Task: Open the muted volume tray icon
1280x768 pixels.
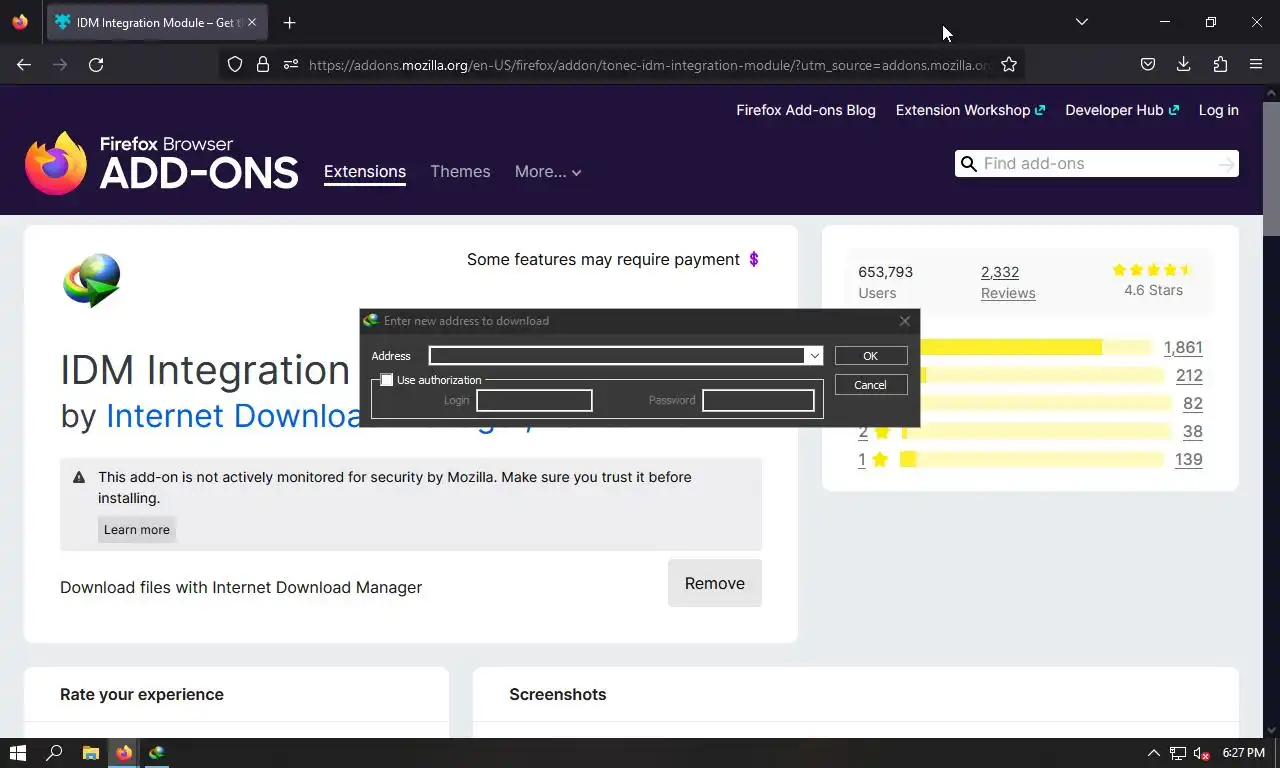Action: 1202,753
